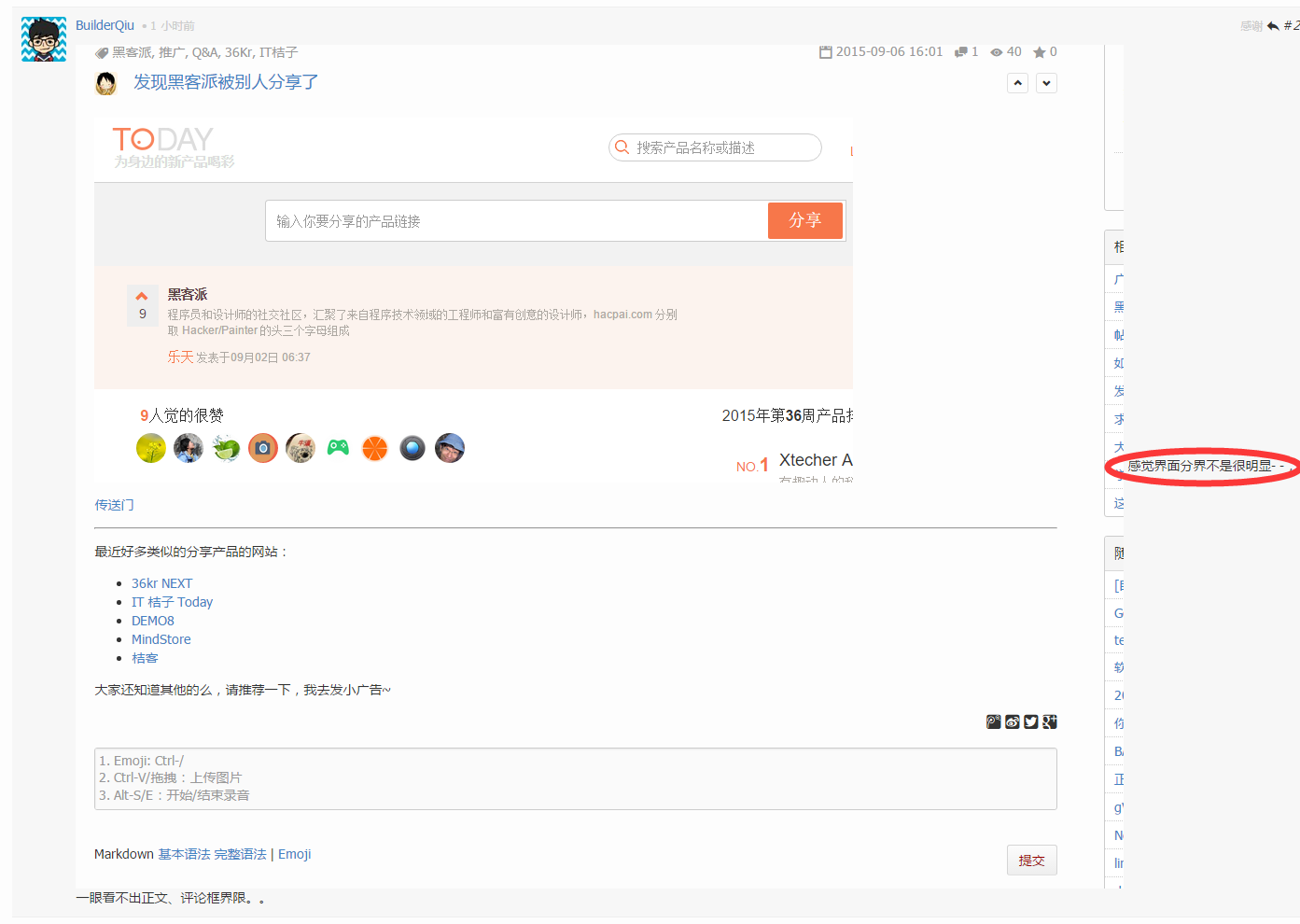Viewport: 1300px width, 924px height.
Task: Open the 基本语法 Markdown link
Action: (184, 854)
